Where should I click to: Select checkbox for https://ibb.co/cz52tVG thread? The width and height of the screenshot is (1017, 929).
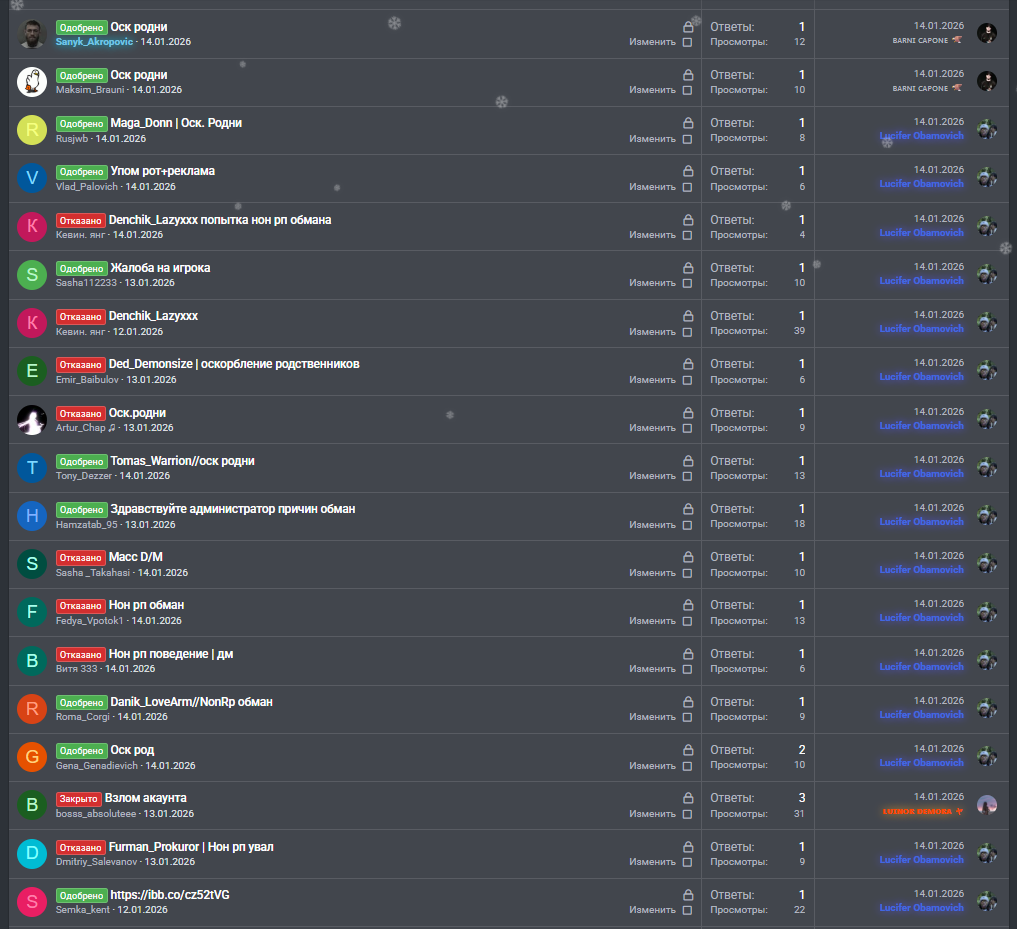pyautogui.click(x=688, y=910)
